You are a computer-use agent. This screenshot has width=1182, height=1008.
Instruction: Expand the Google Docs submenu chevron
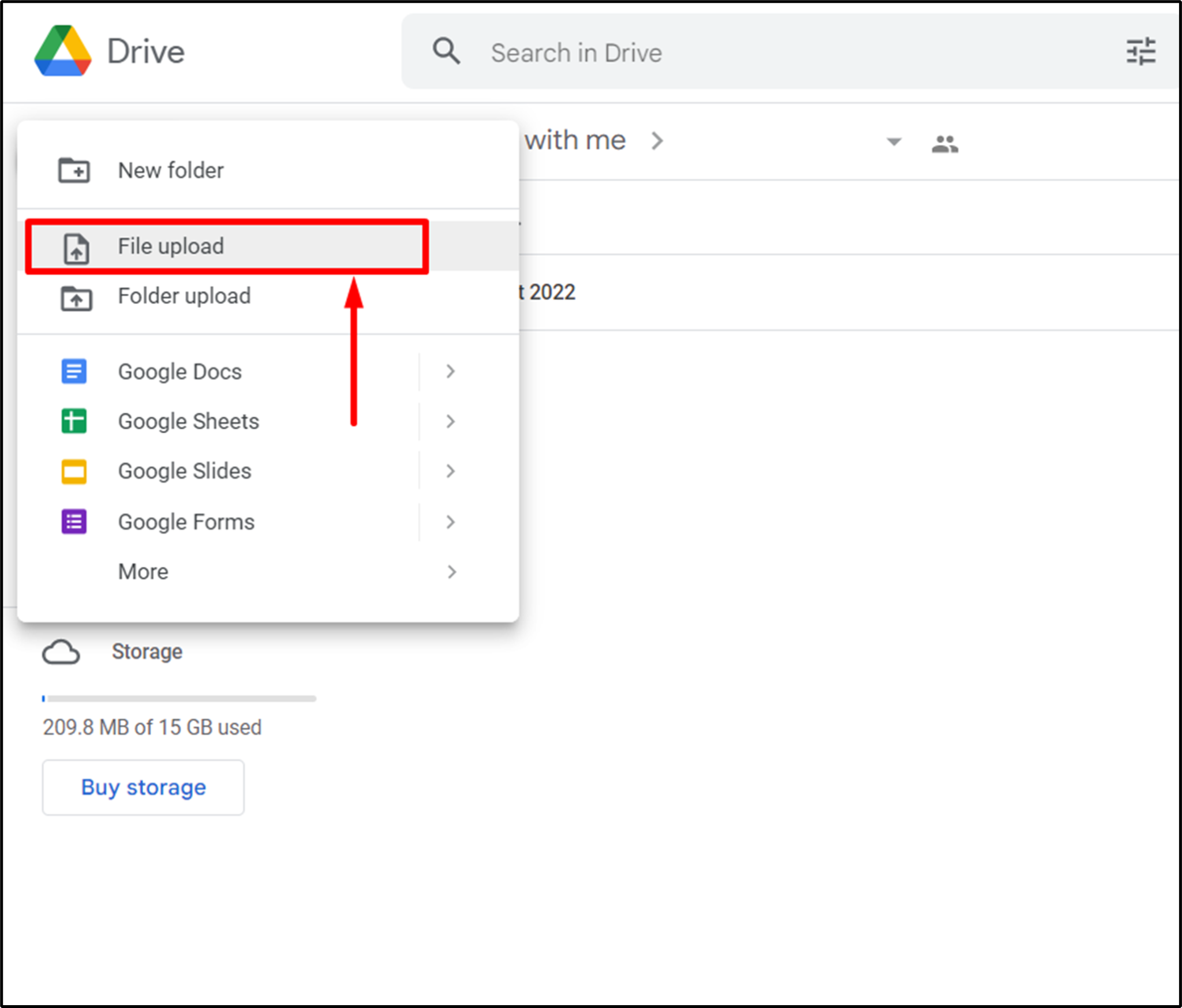point(451,371)
